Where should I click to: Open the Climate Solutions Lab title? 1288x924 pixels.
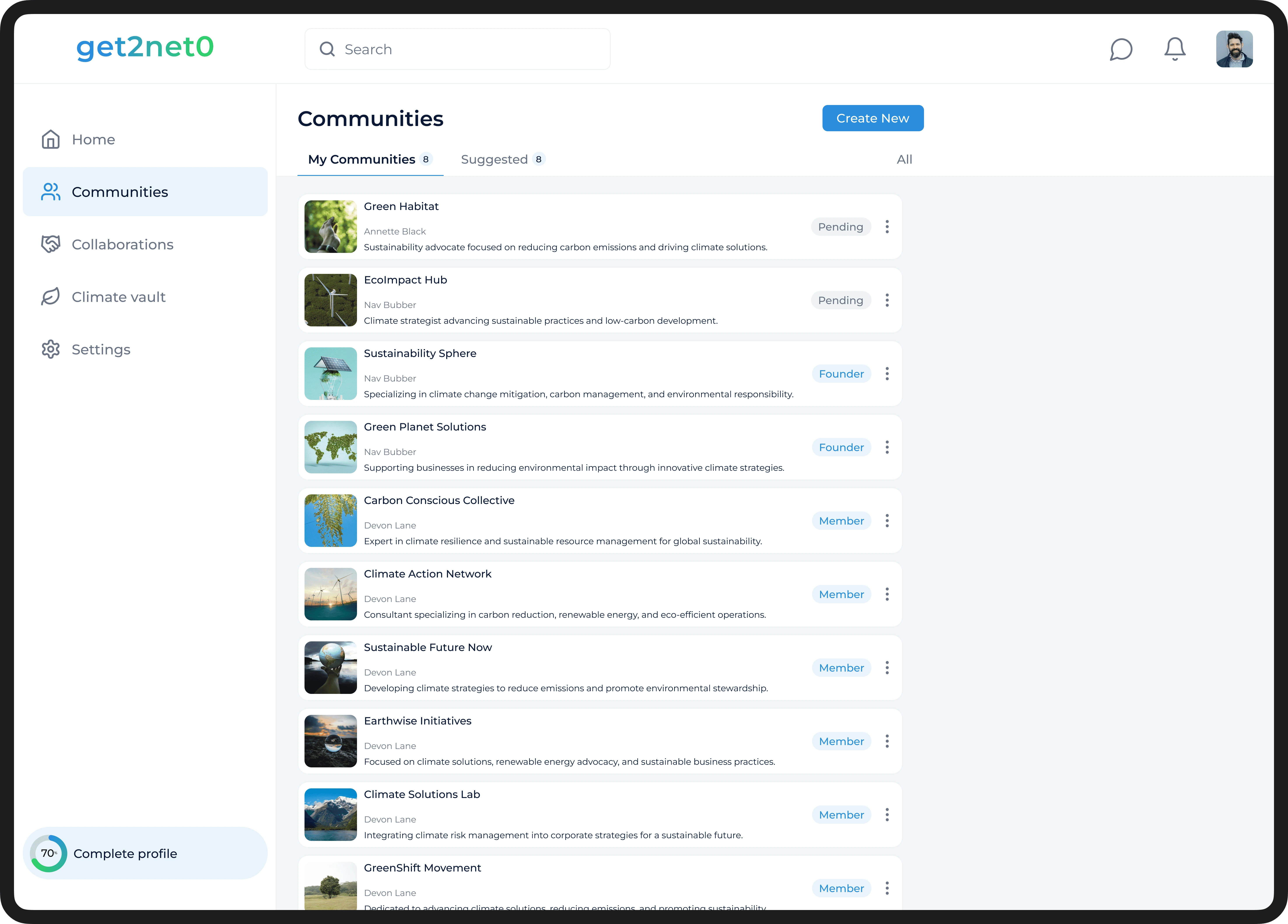tap(422, 794)
